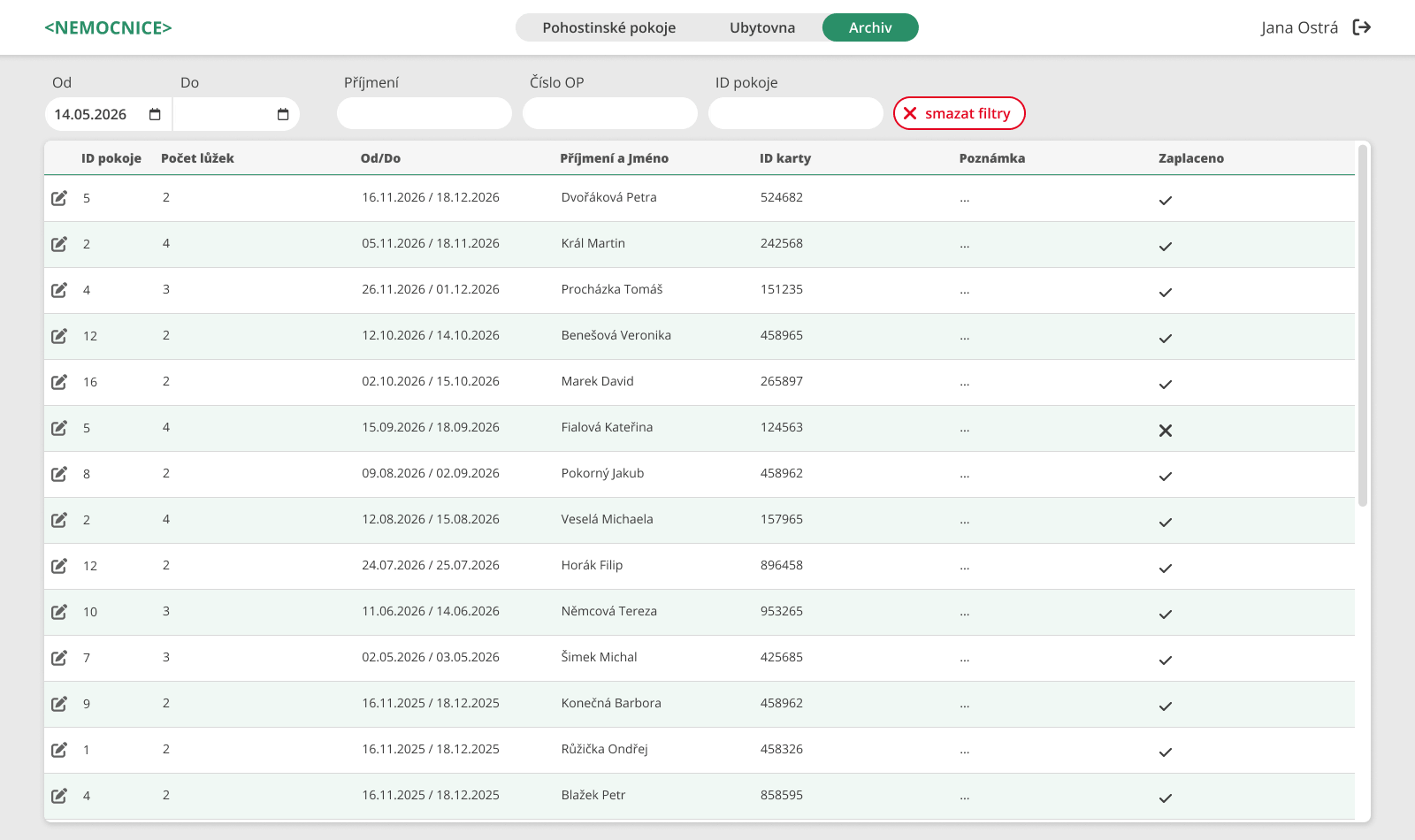The width and height of the screenshot is (1415, 840).
Task: Open edit for Němcová Tereza
Action: tap(59, 612)
